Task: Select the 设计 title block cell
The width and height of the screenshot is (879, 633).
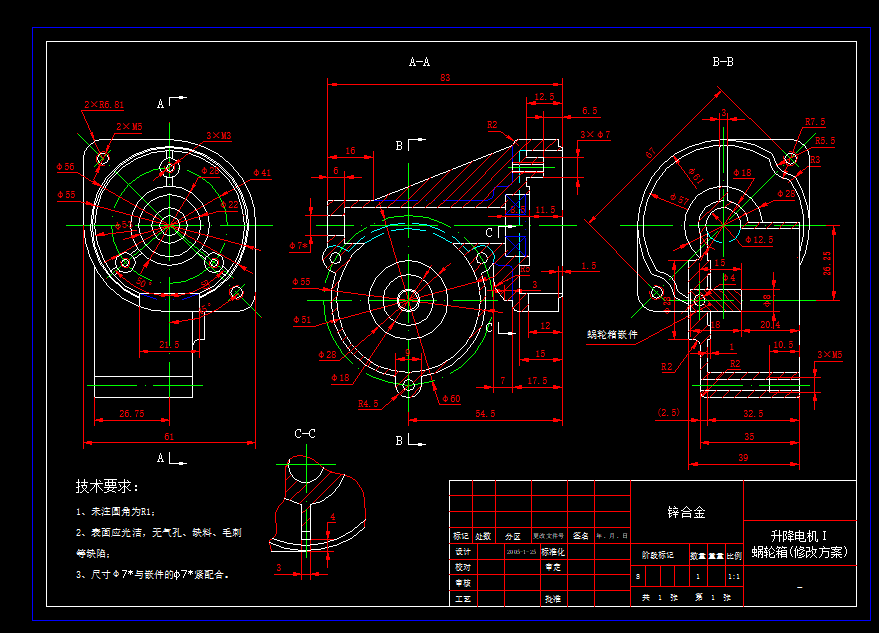Action: coord(462,552)
